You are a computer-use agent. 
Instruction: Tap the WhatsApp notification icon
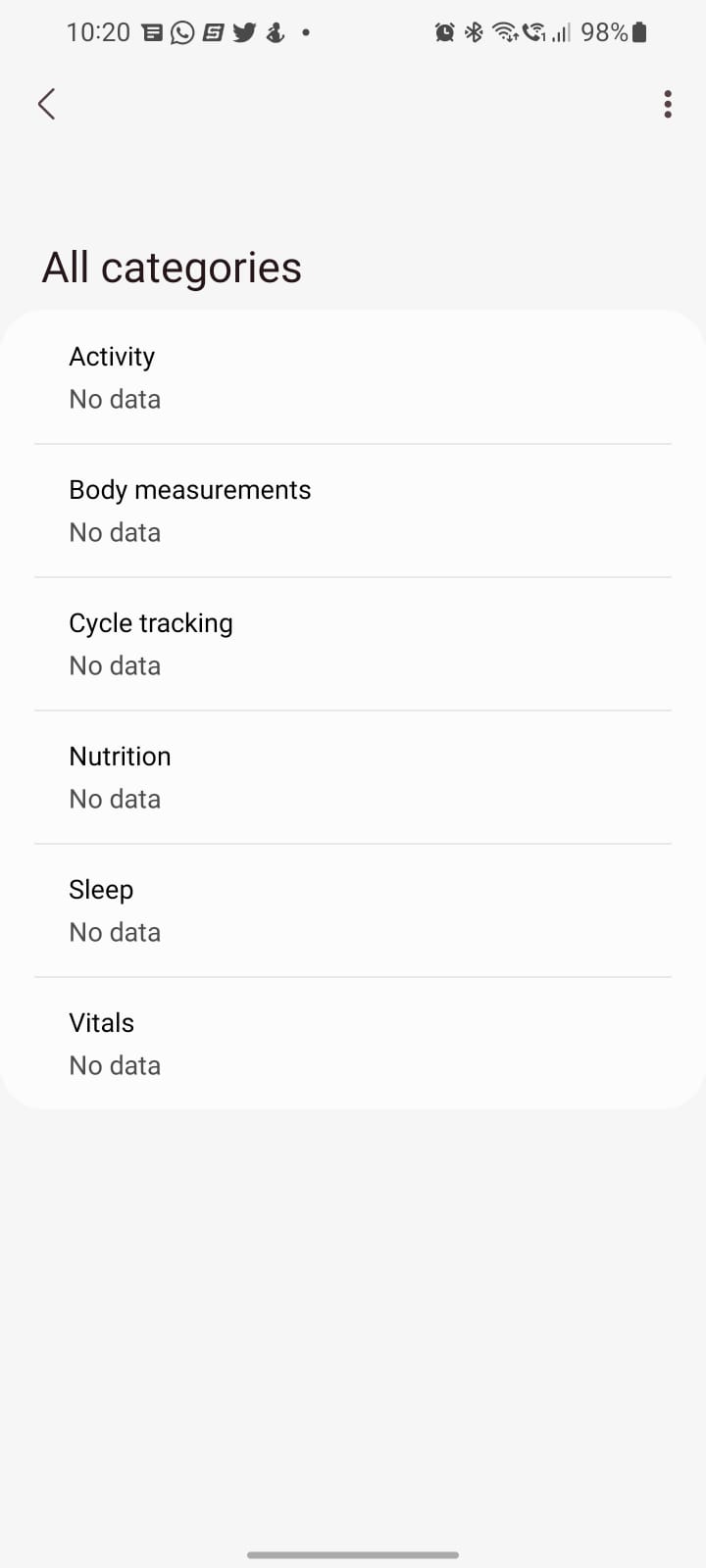(182, 32)
